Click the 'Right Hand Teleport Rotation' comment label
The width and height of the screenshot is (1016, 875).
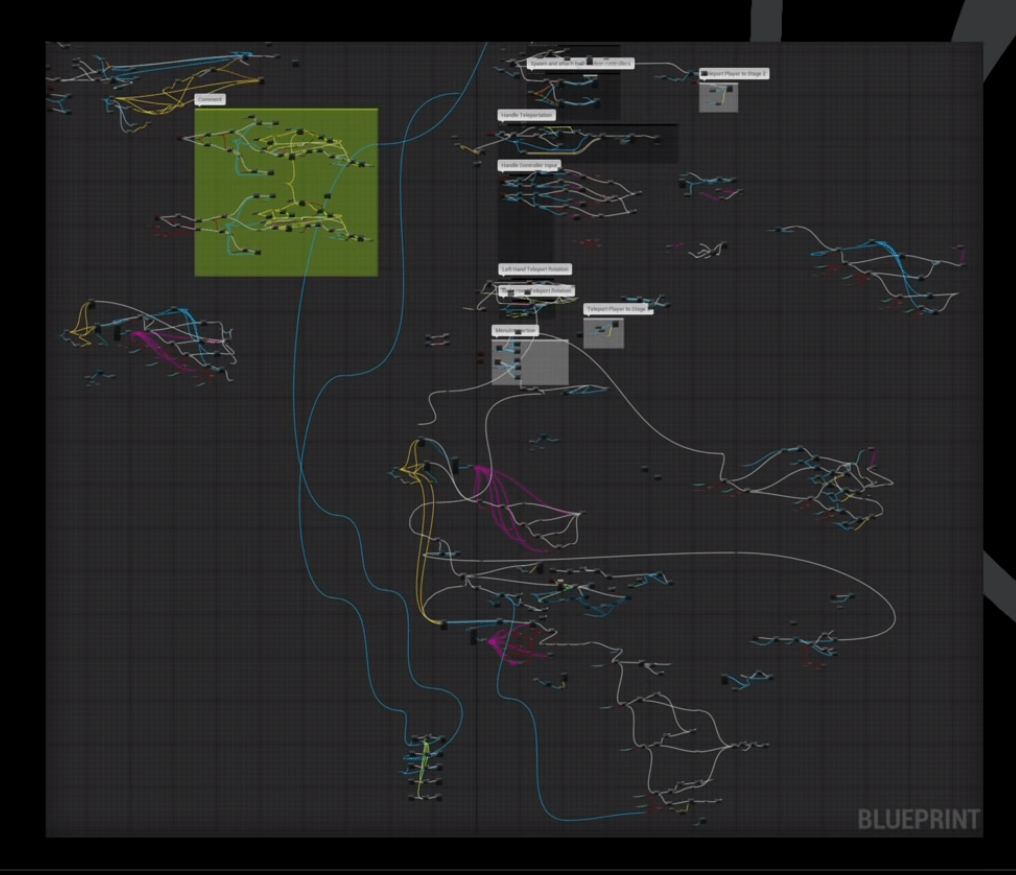pyautogui.click(x=538, y=290)
